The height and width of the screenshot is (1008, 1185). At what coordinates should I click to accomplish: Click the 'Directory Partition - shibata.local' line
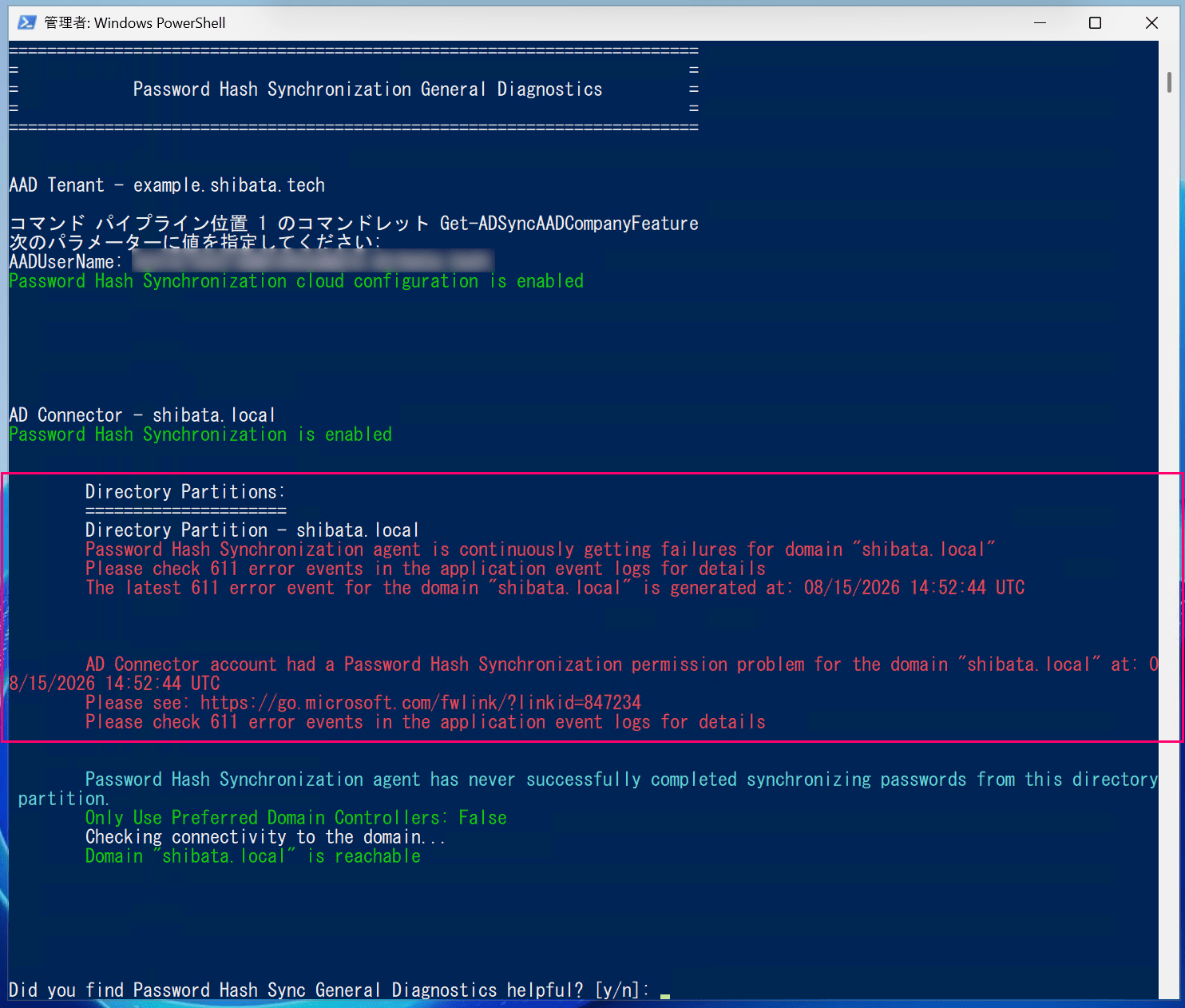pos(252,530)
